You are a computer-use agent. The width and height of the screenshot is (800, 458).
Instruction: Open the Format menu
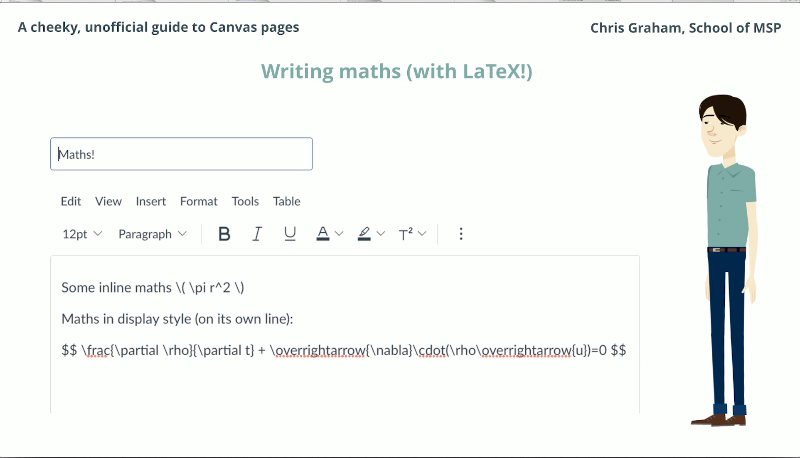(x=198, y=201)
